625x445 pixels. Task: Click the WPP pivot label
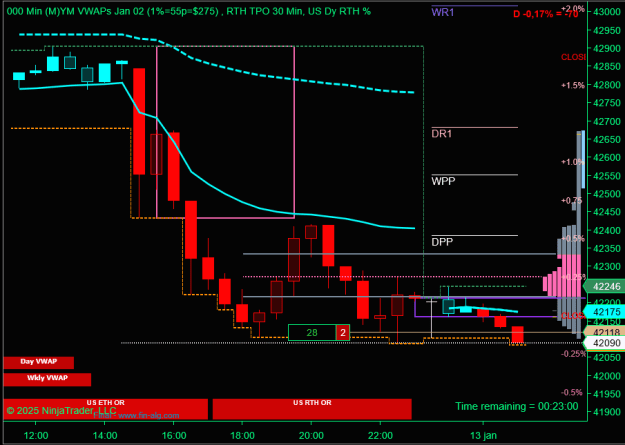443,181
